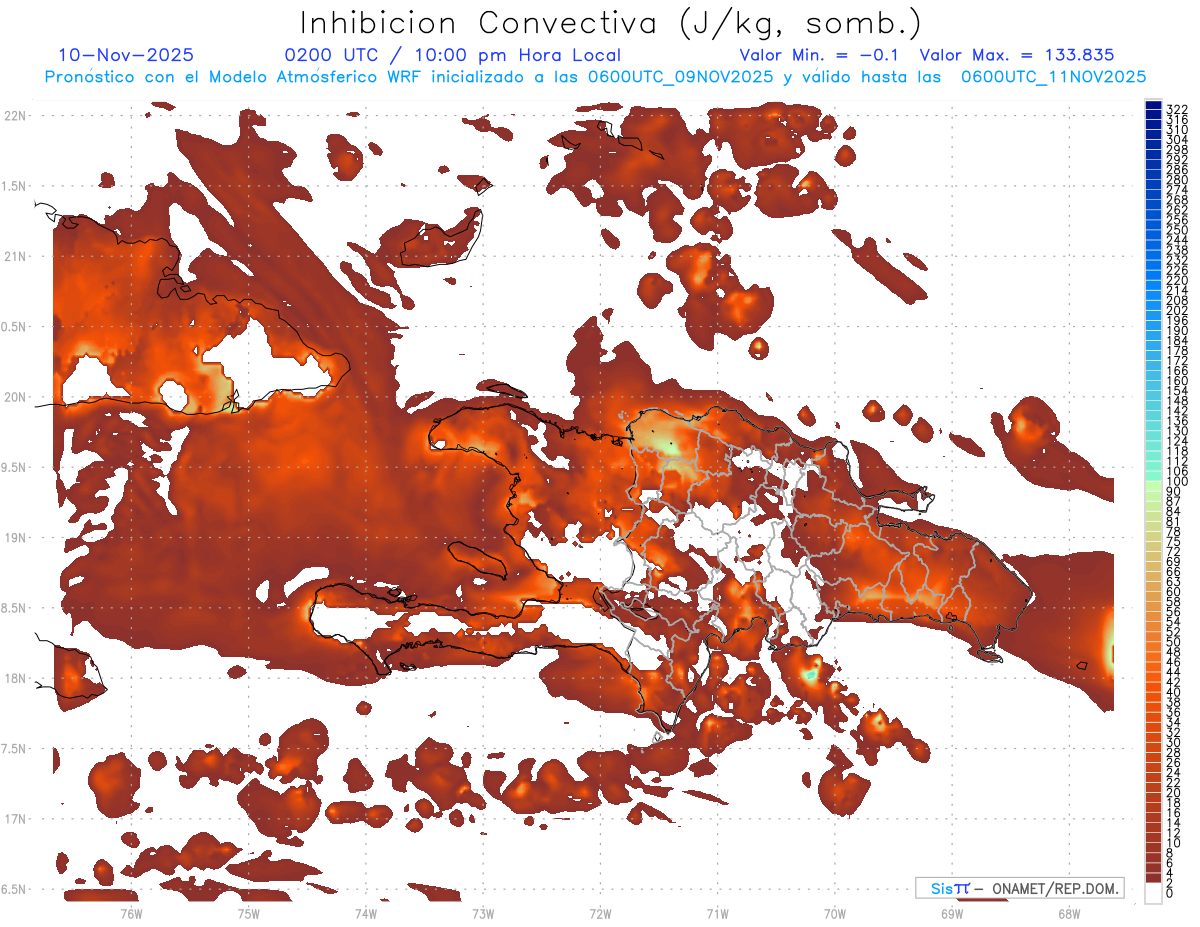This screenshot has width=1200, height=927.
Task: Click the 73W longitude label
Action: 483,912
